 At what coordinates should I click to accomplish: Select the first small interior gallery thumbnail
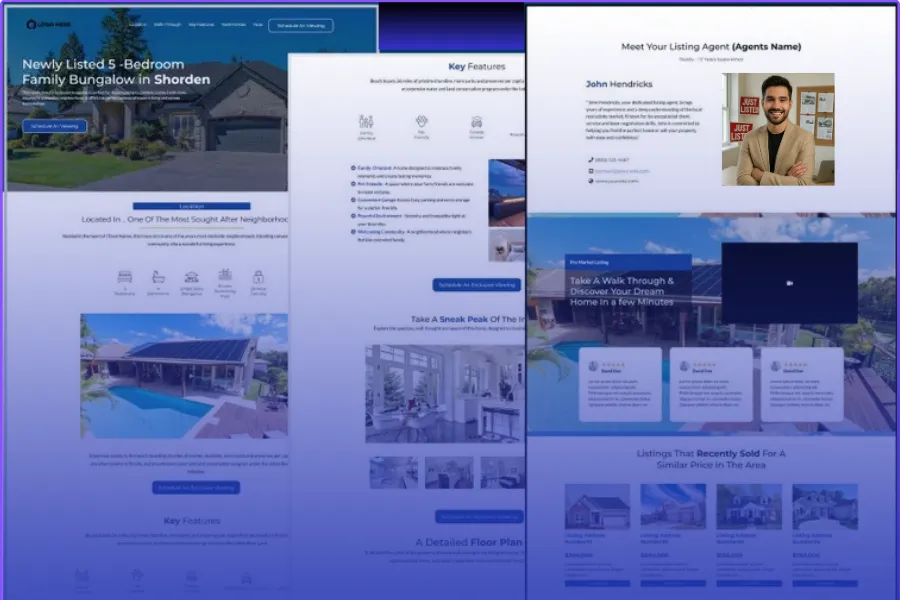coord(394,473)
